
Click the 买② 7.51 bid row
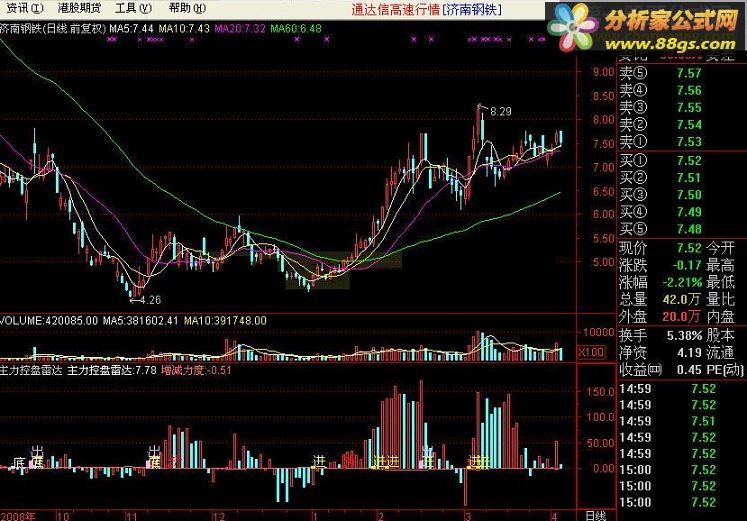[661, 178]
